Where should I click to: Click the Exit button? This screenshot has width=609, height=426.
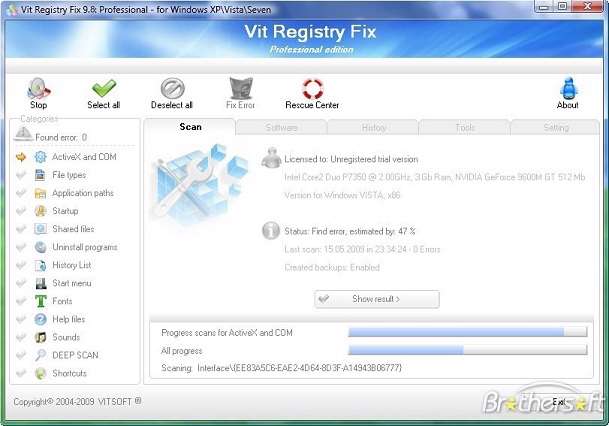click(x=558, y=402)
